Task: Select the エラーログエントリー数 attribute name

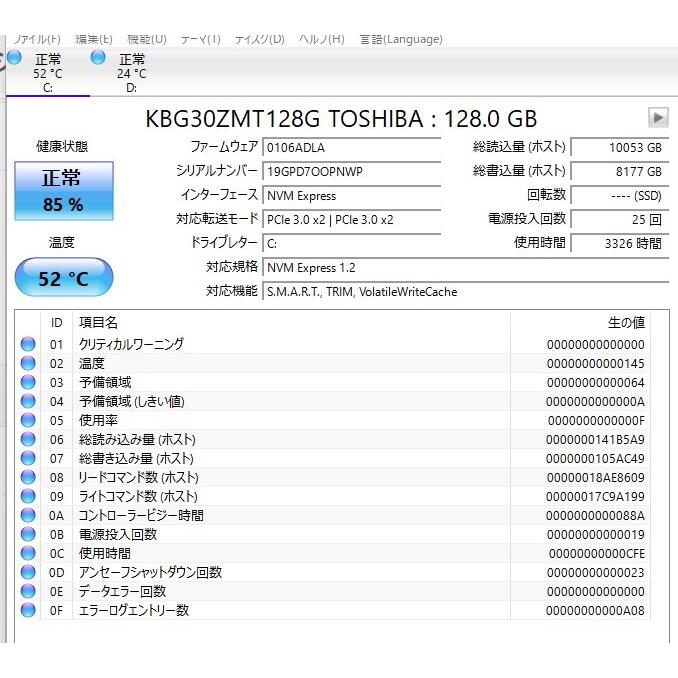Action: click(134, 611)
